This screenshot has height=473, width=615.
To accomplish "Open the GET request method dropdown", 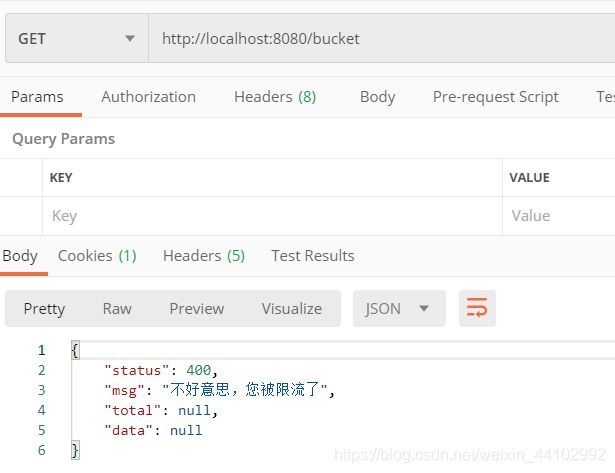I will click(77, 38).
